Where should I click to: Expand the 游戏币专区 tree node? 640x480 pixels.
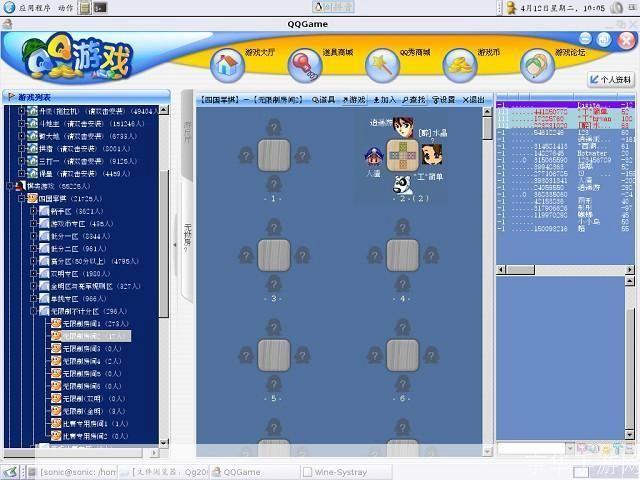[x=34, y=224]
